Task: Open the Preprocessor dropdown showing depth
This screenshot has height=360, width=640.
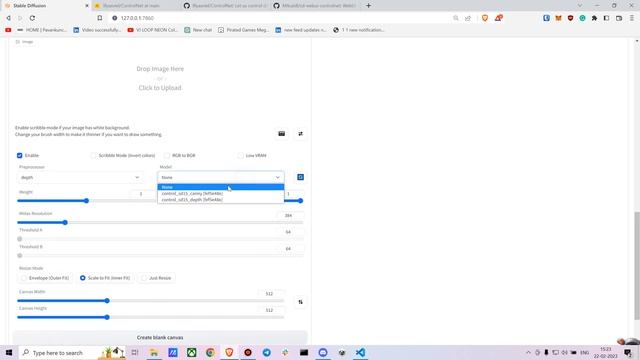Action: coord(80,178)
